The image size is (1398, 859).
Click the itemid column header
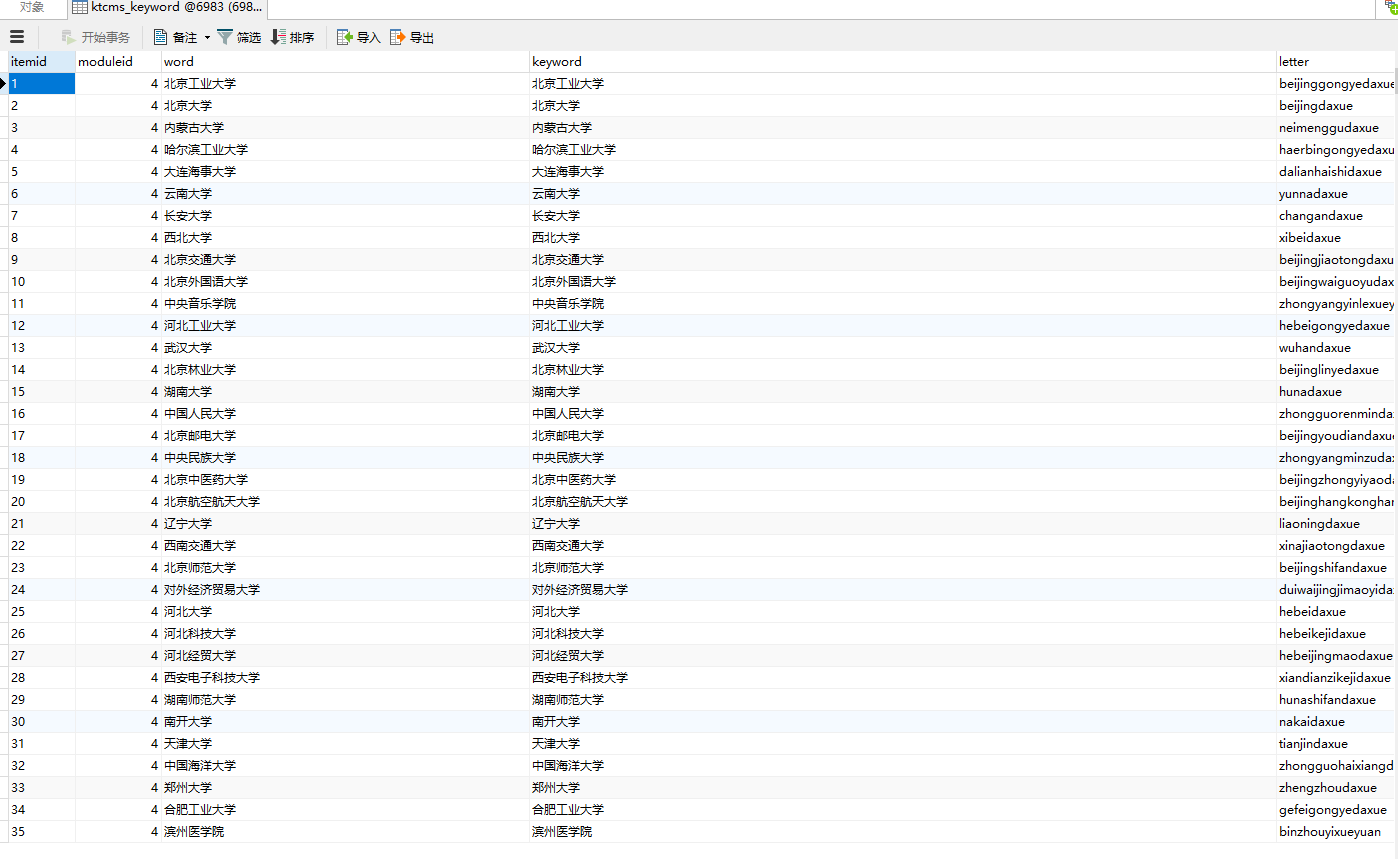42,62
